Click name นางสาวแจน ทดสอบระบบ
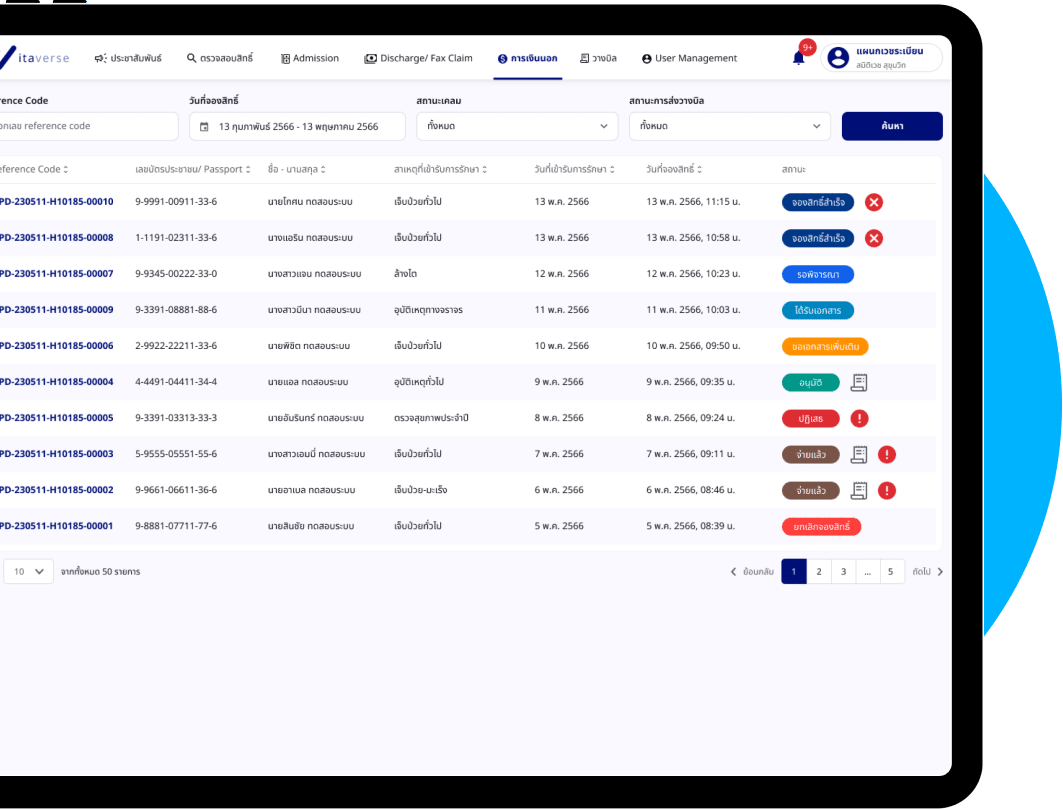 tap(315, 274)
